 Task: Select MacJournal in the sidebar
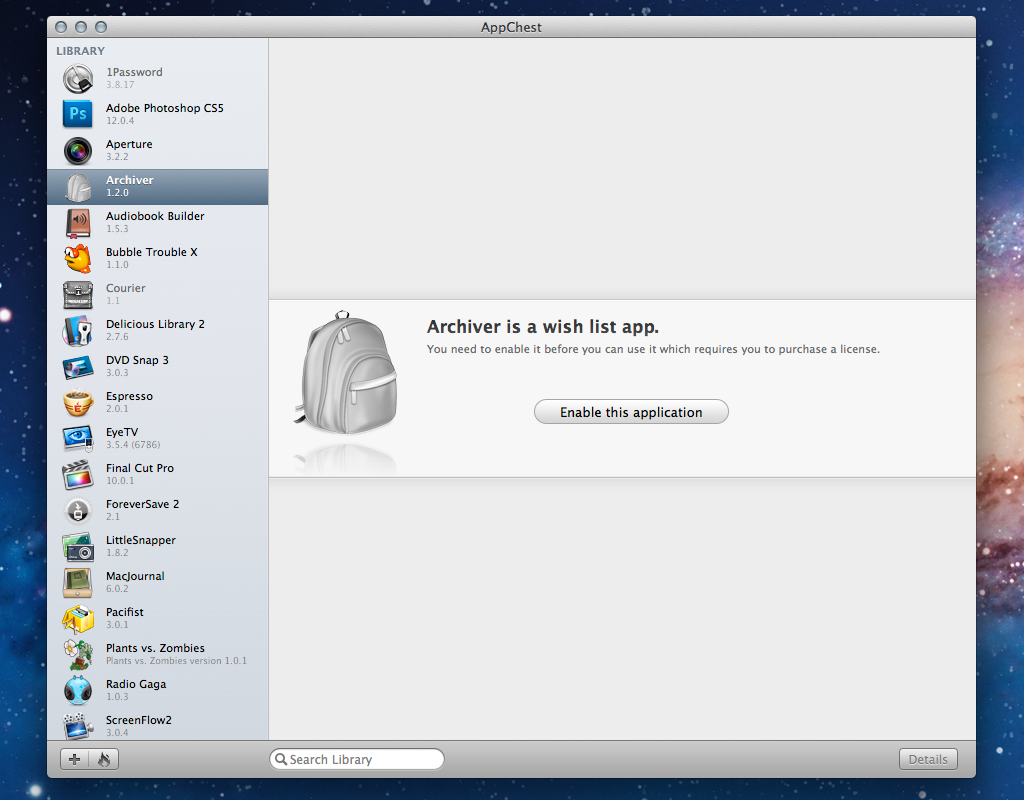pyautogui.click(x=157, y=583)
